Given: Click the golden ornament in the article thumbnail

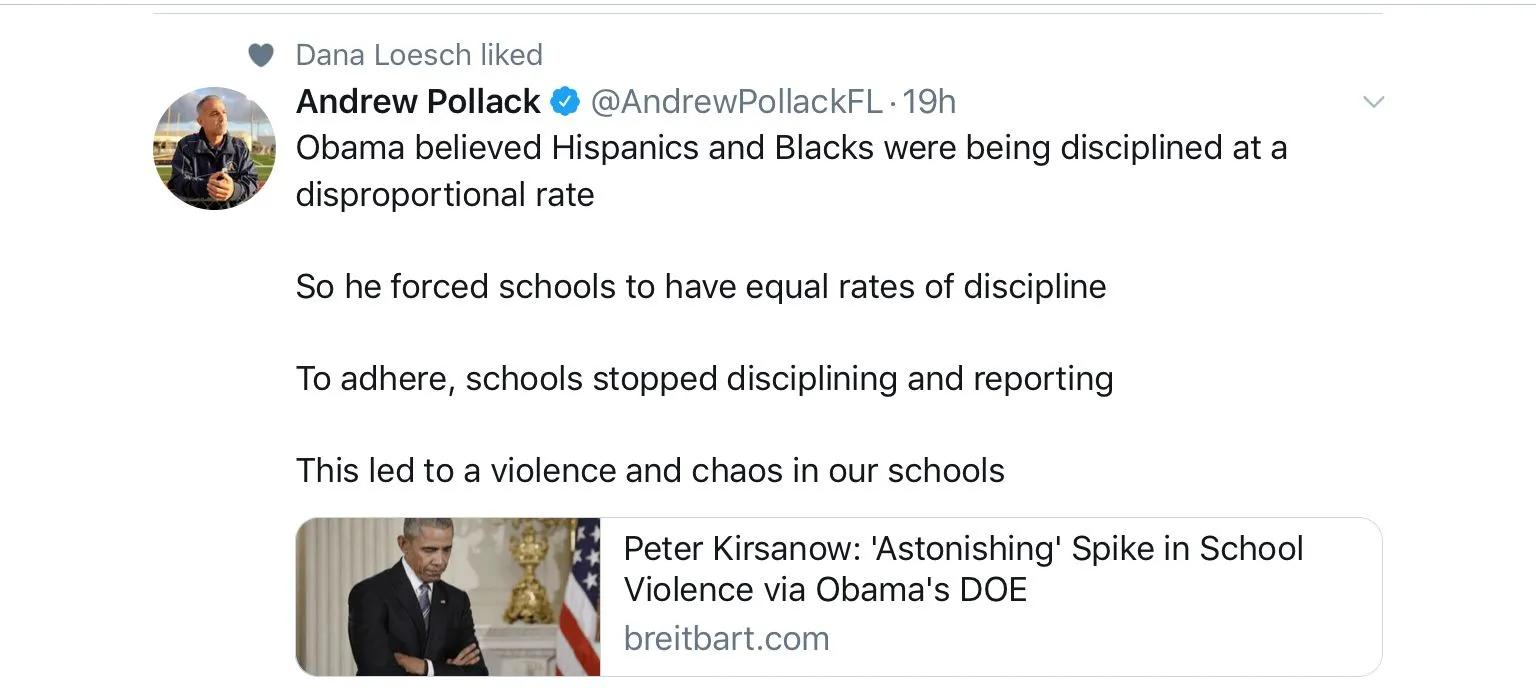Looking at the screenshot, I should tap(530, 570).
